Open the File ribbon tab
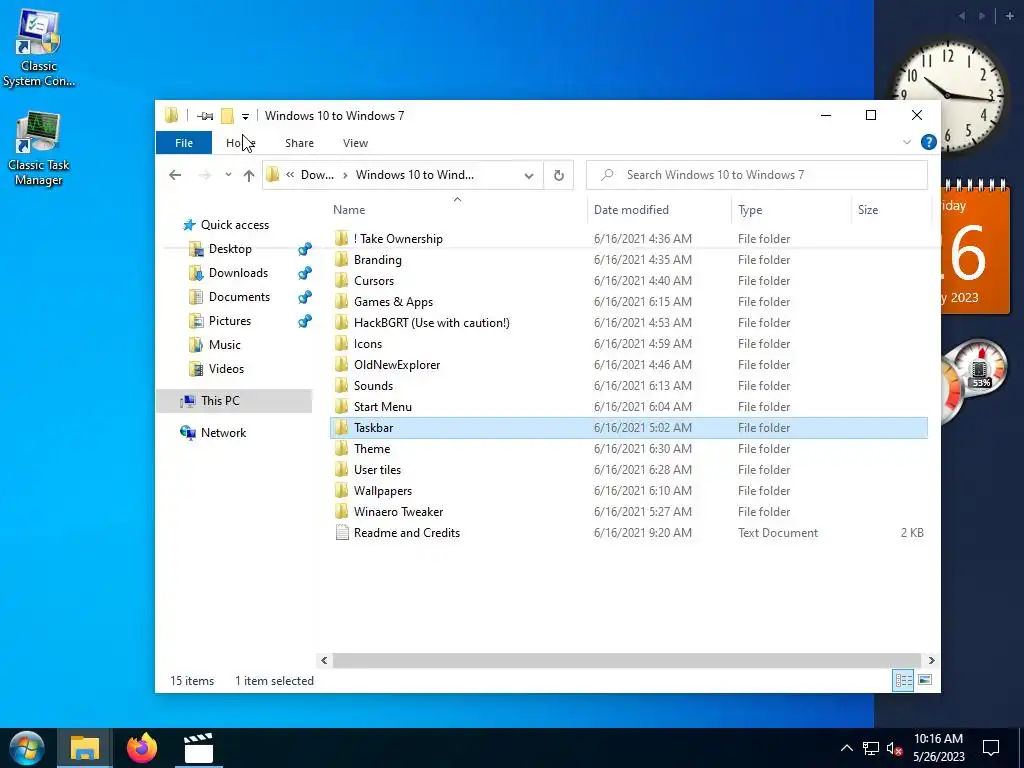 [x=184, y=142]
